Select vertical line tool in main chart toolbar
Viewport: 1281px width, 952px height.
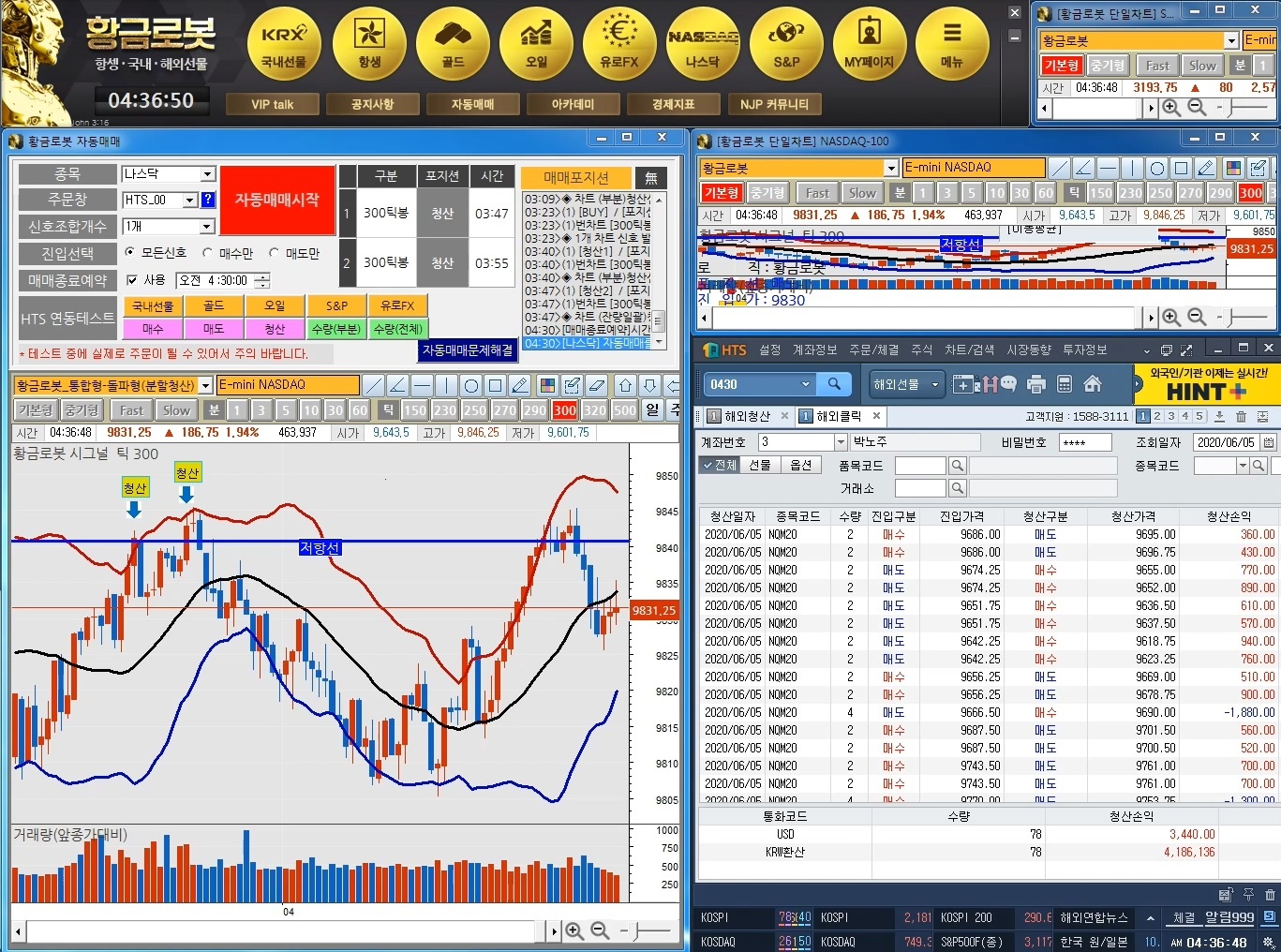446,385
